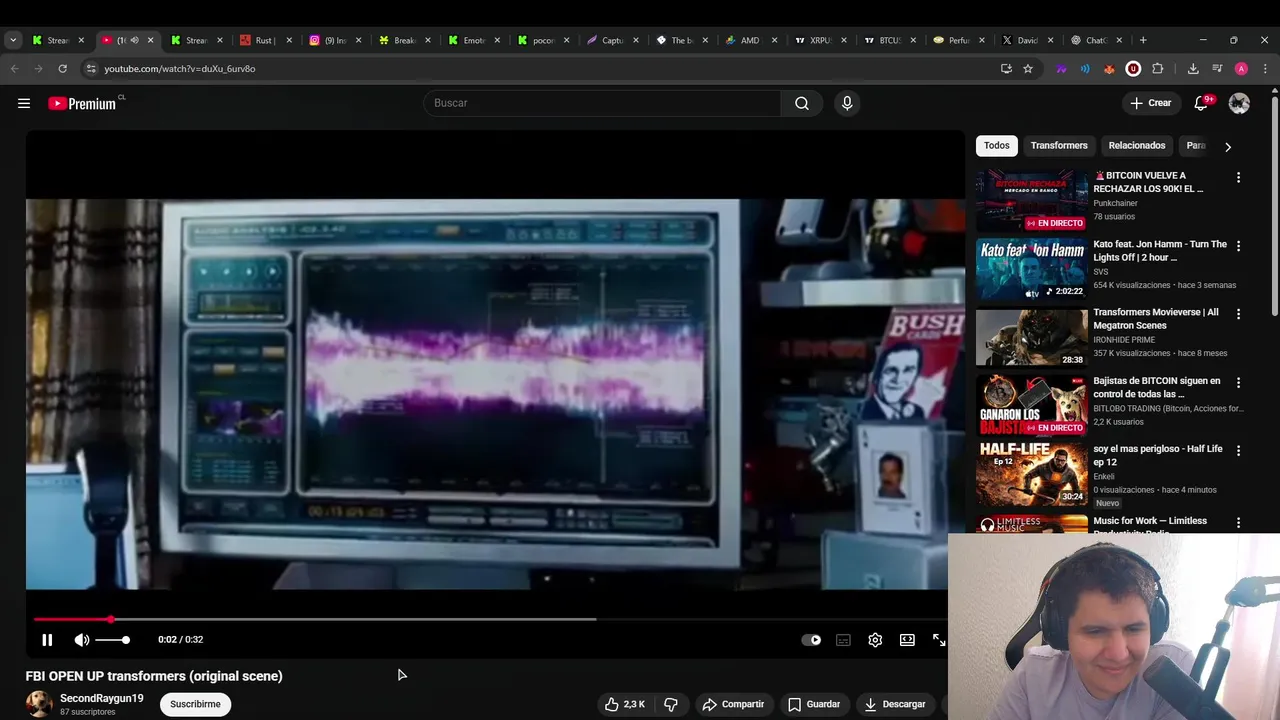Go back in browser history
1280x720 pixels.
point(14,69)
